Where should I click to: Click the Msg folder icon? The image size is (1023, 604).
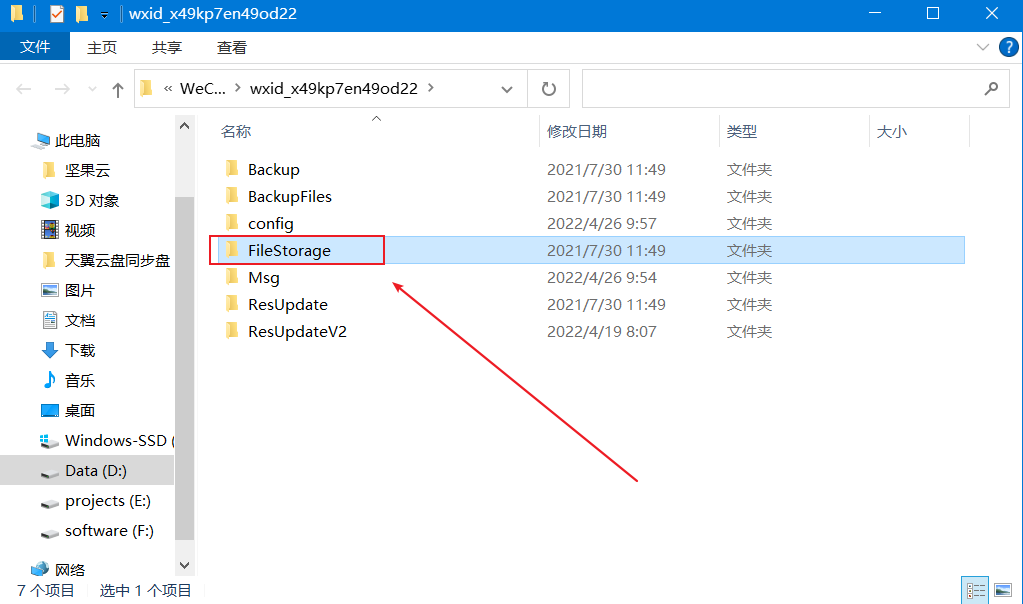coord(232,277)
